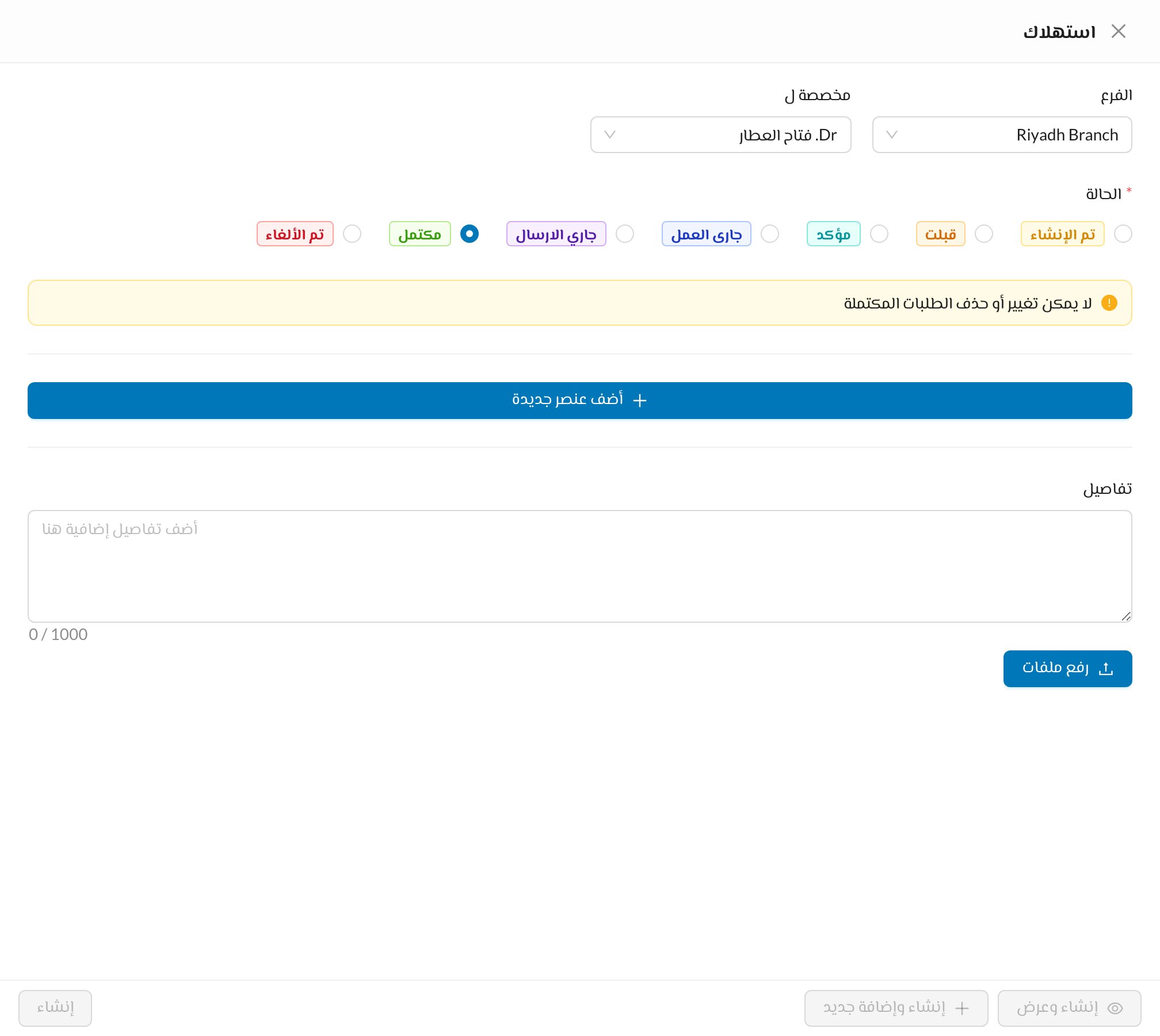Click the تم الإنشاء yellow status tag

point(1062,234)
